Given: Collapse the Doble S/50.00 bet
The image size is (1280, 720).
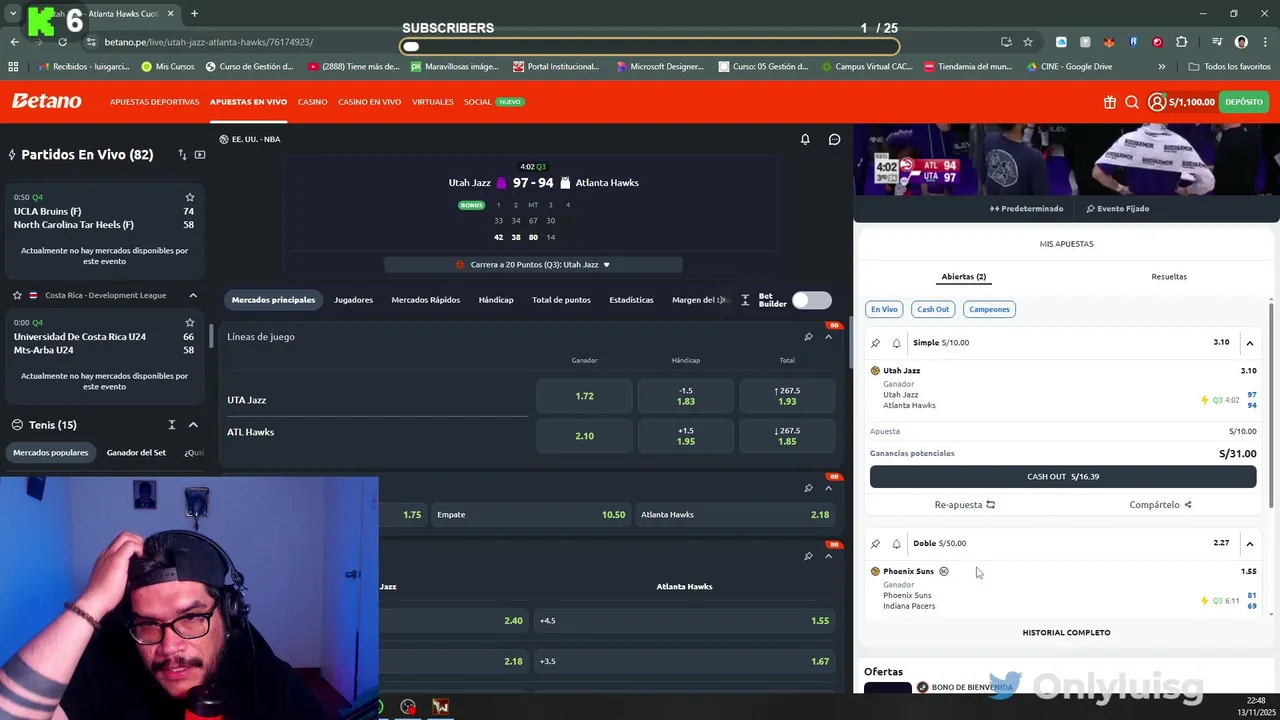Looking at the screenshot, I should 1249,544.
